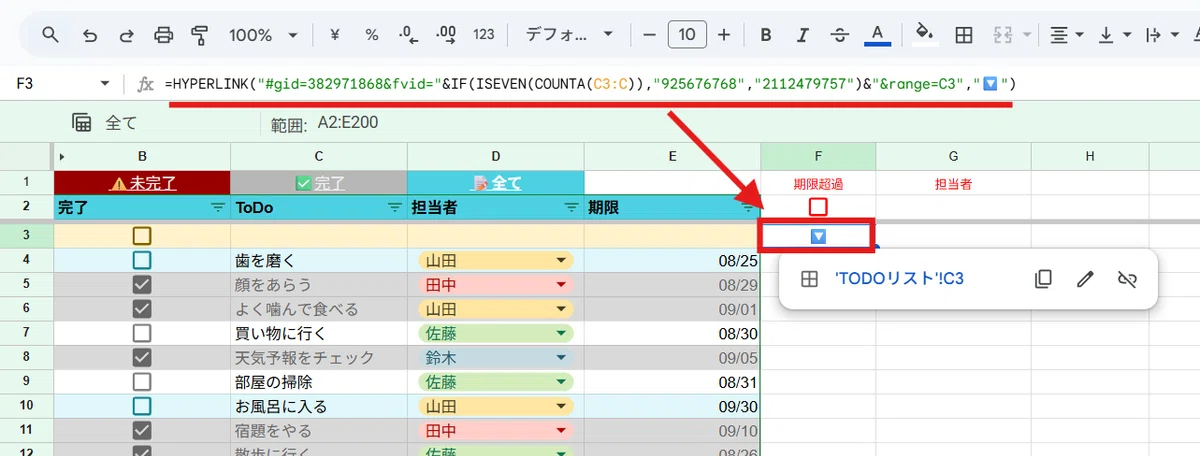This screenshot has width=1200, height=456.
Task: Increase decimal places
Action: (x=447, y=35)
